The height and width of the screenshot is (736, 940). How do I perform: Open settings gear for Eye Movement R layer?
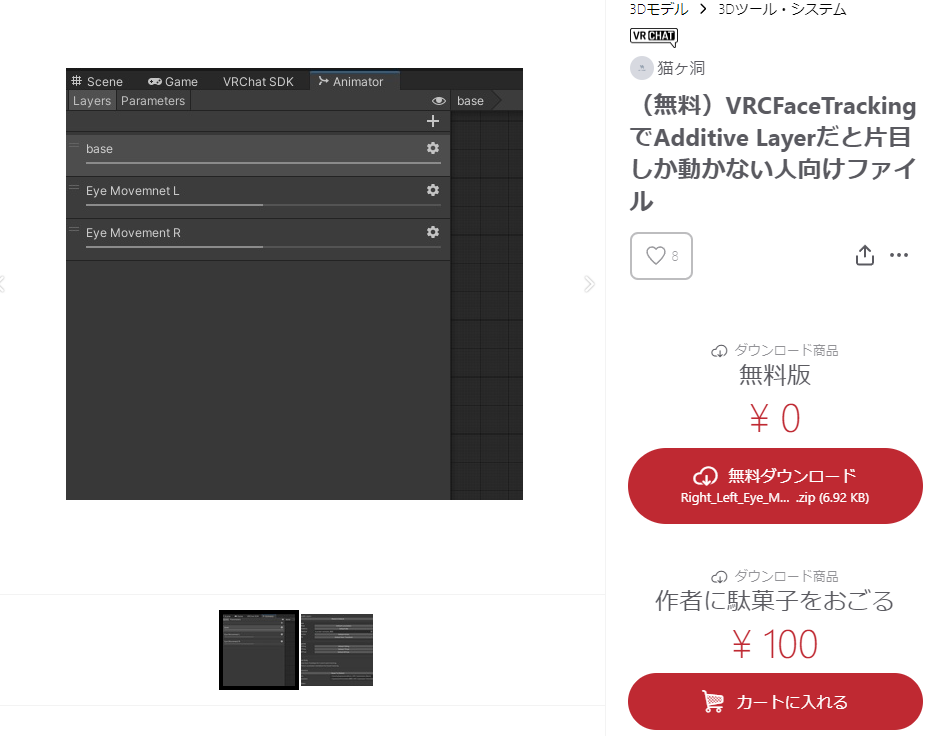(433, 232)
